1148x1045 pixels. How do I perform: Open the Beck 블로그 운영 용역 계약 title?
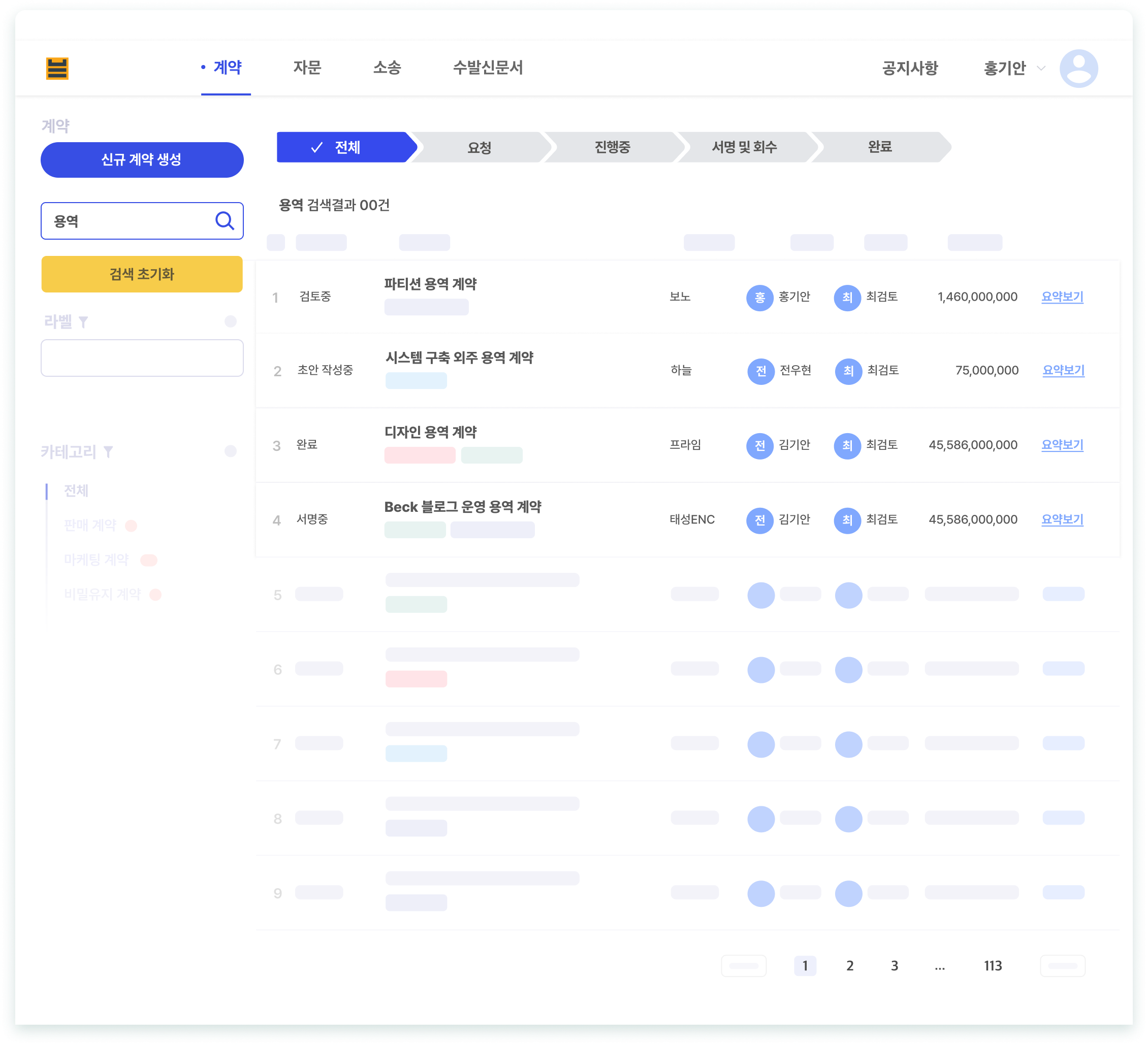click(462, 507)
